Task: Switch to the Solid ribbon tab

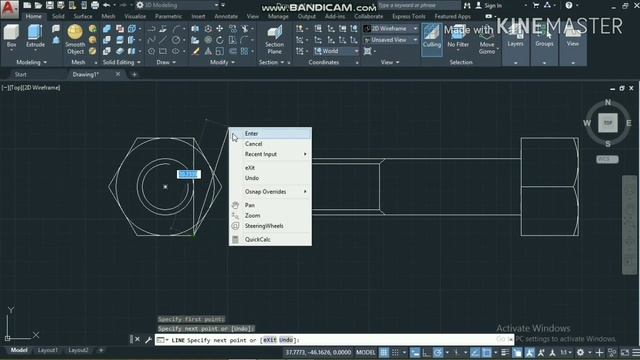Action: click(x=58, y=16)
